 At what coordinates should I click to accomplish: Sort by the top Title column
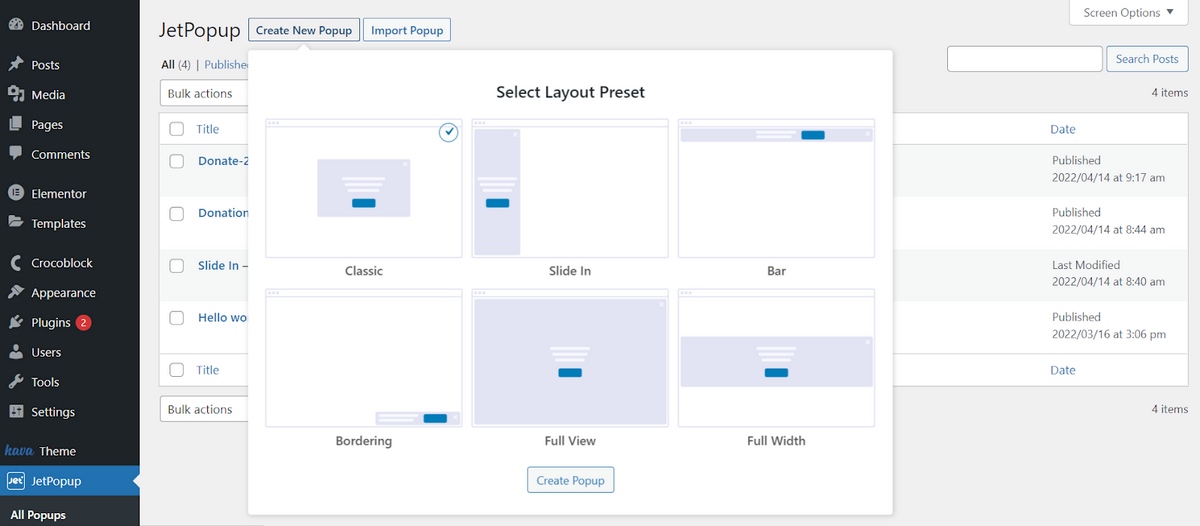pos(207,129)
